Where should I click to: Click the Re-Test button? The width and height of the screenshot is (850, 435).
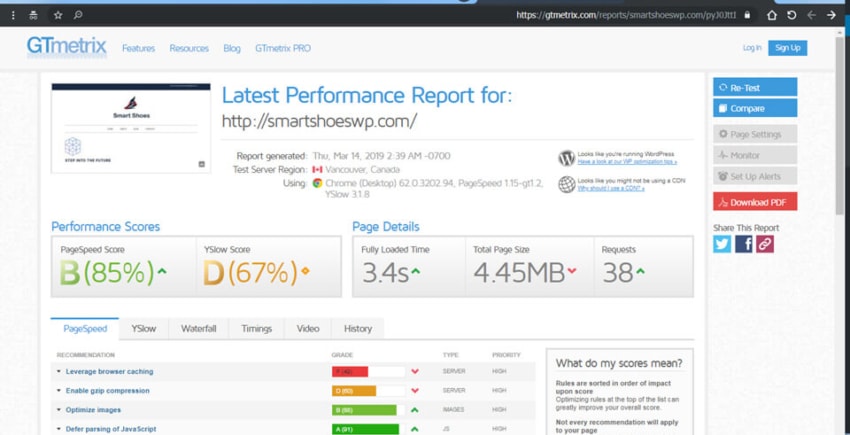tap(755, 87)
